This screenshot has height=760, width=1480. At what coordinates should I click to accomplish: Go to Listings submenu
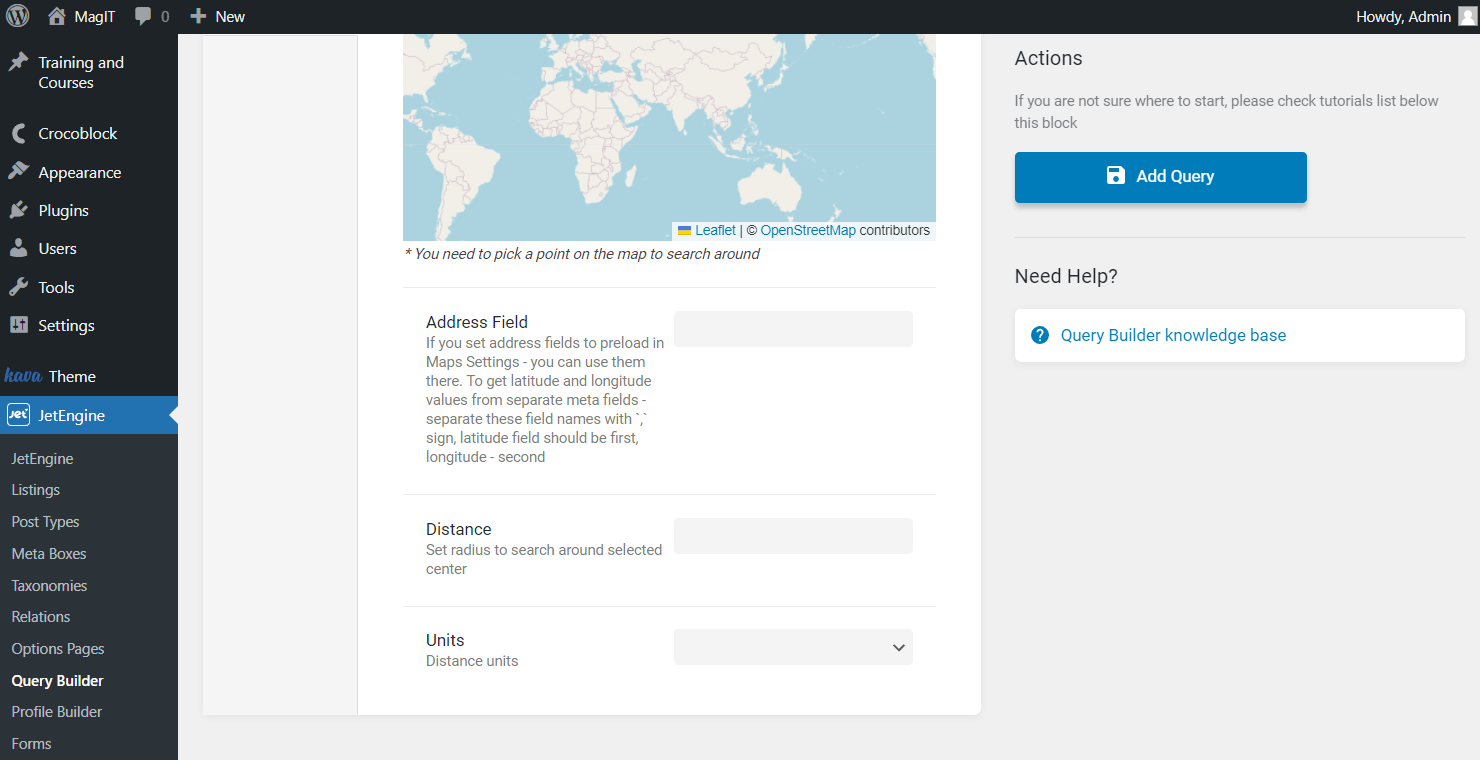[36, 490]
